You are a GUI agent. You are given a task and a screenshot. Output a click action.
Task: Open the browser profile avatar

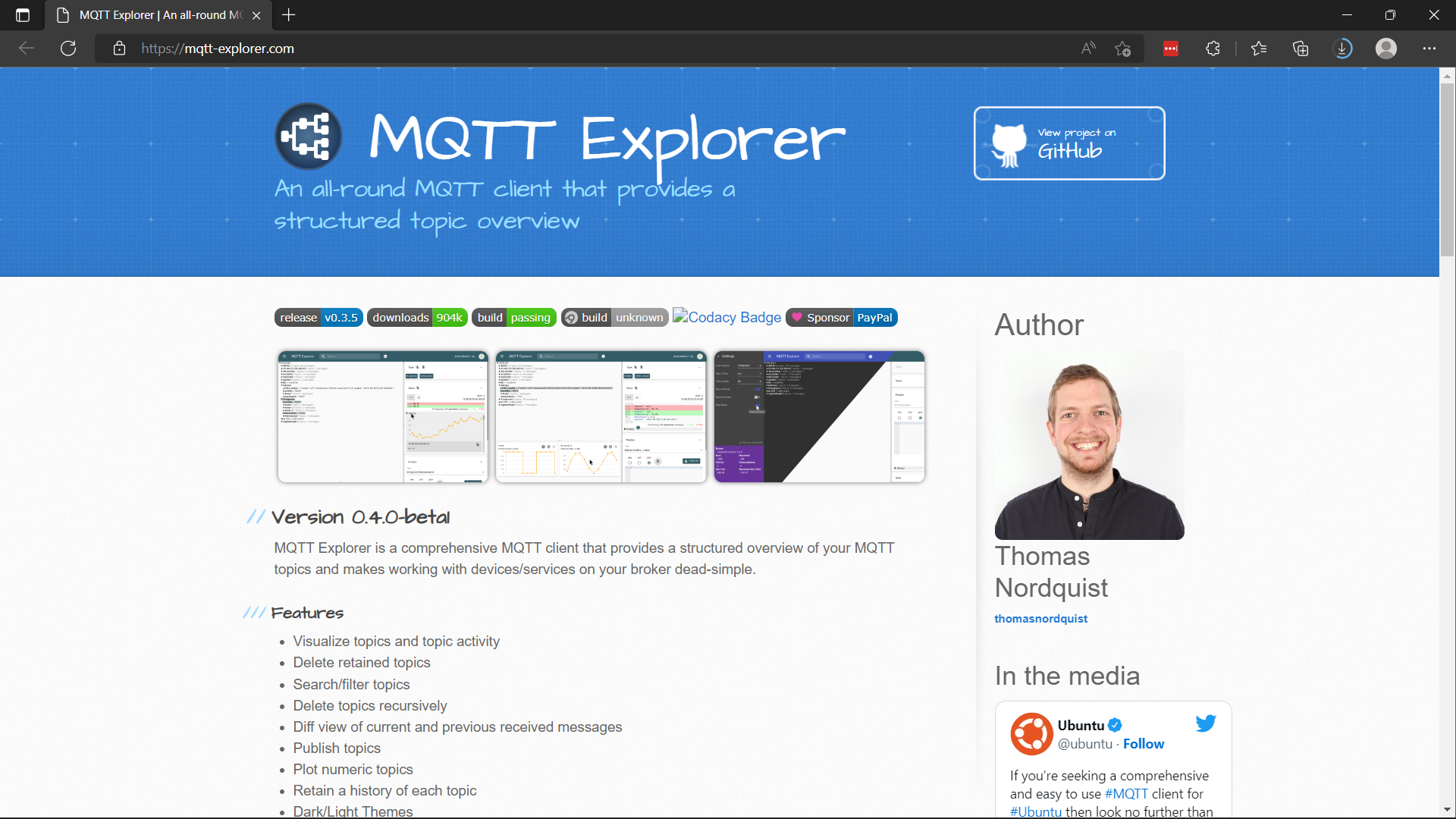coord(1386,49)
